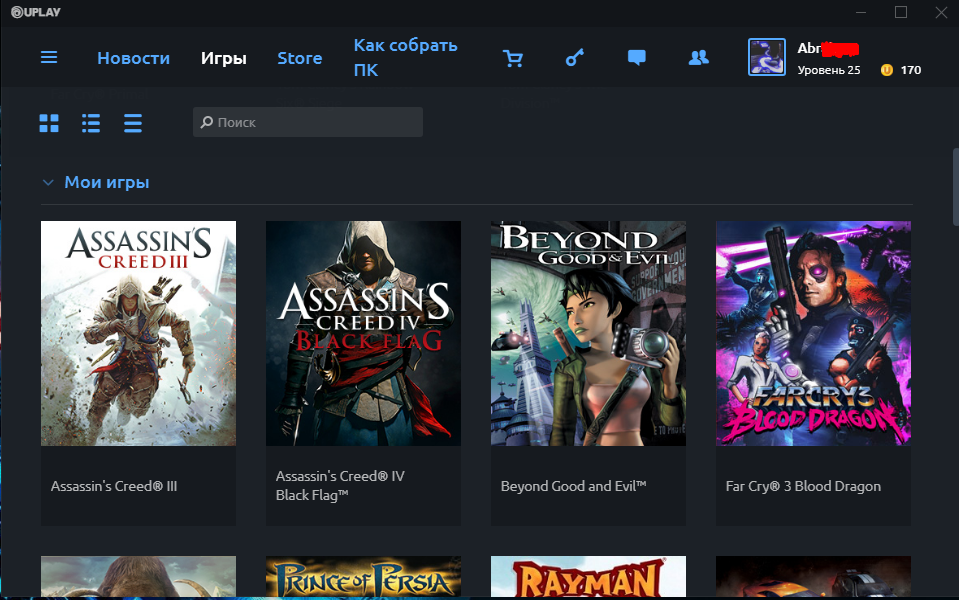Close the Uplay window
Viewport: 959px width, 600px height.
click(941, 12)
